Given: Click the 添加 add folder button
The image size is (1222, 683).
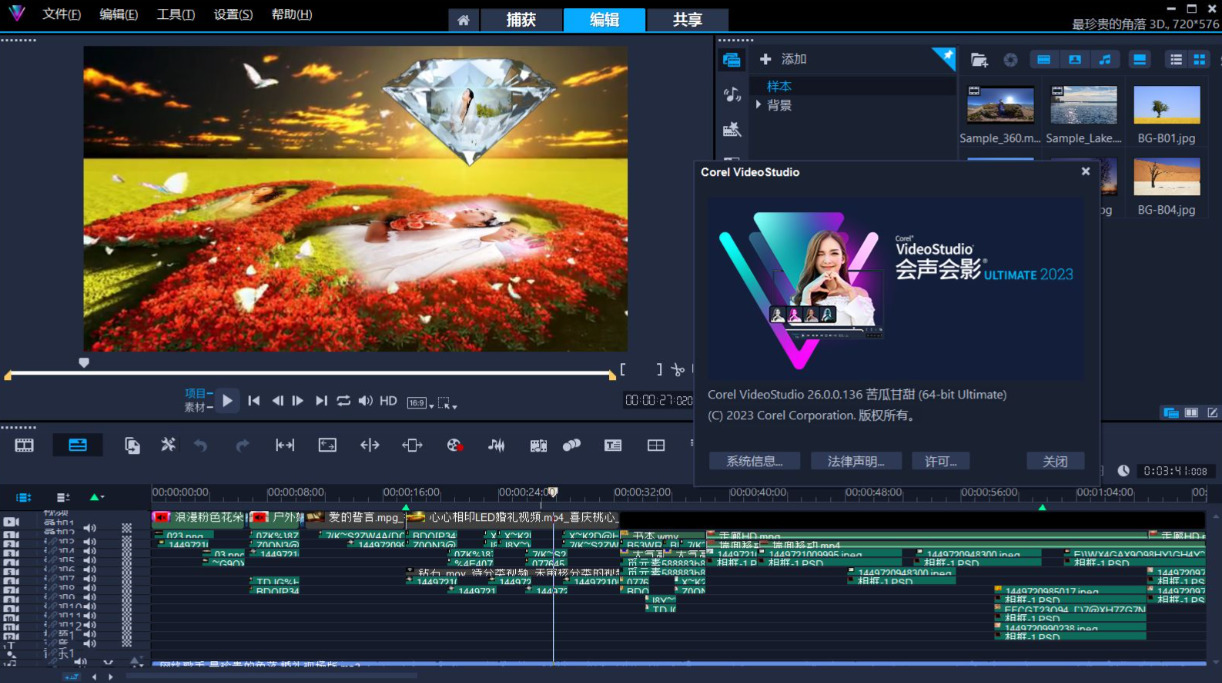Looking at the screenshot, I should pos(783,60).
